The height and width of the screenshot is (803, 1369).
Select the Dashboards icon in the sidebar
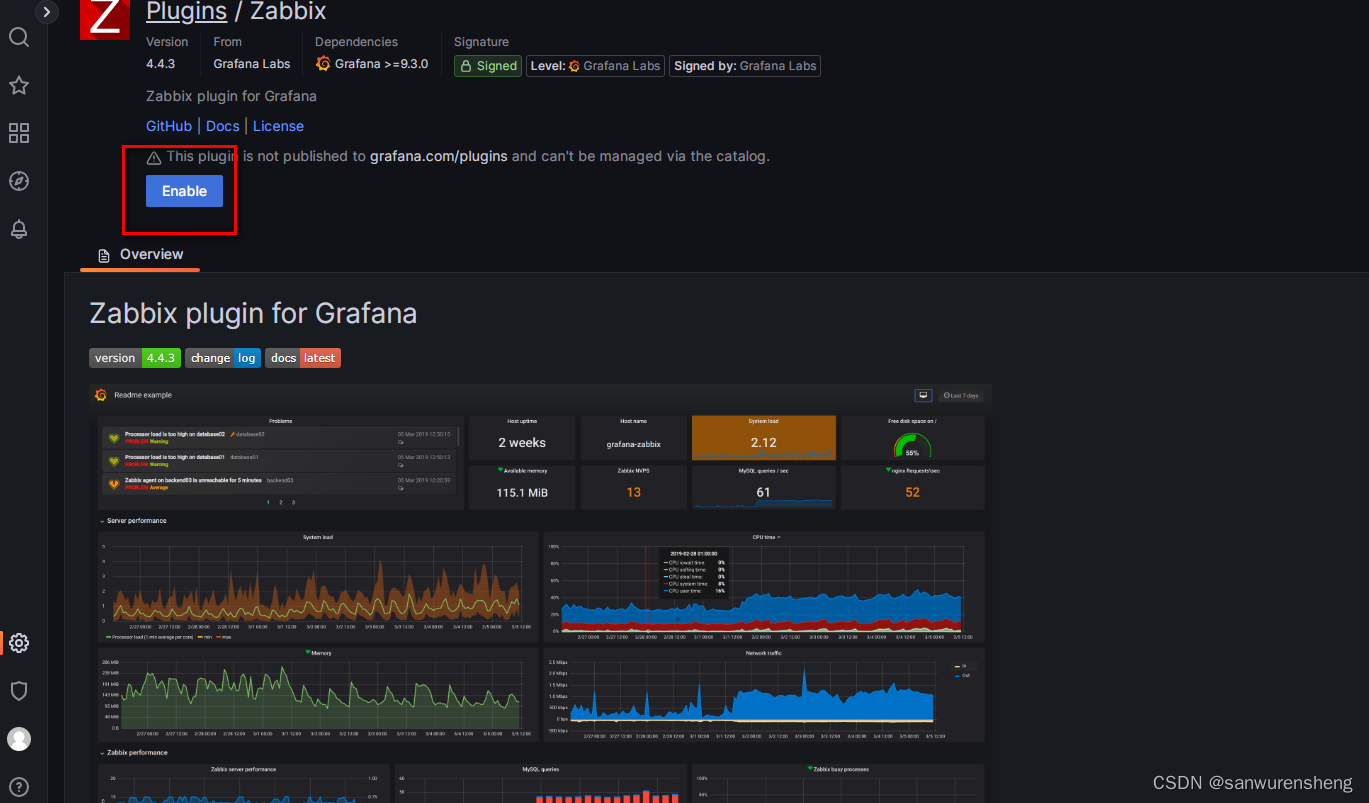(18, 132)
